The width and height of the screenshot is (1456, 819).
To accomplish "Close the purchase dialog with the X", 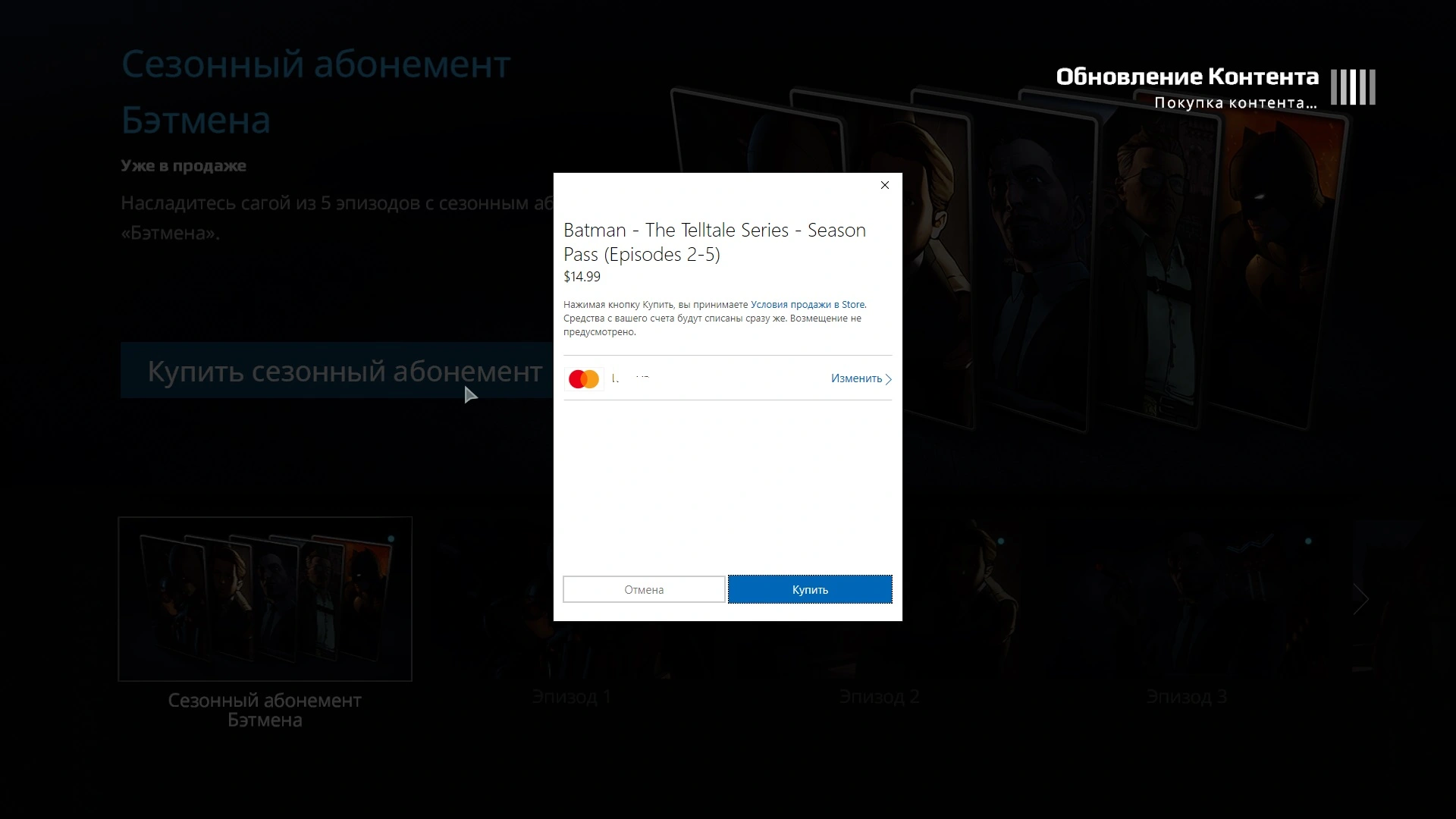I will (x=884, y=185).
